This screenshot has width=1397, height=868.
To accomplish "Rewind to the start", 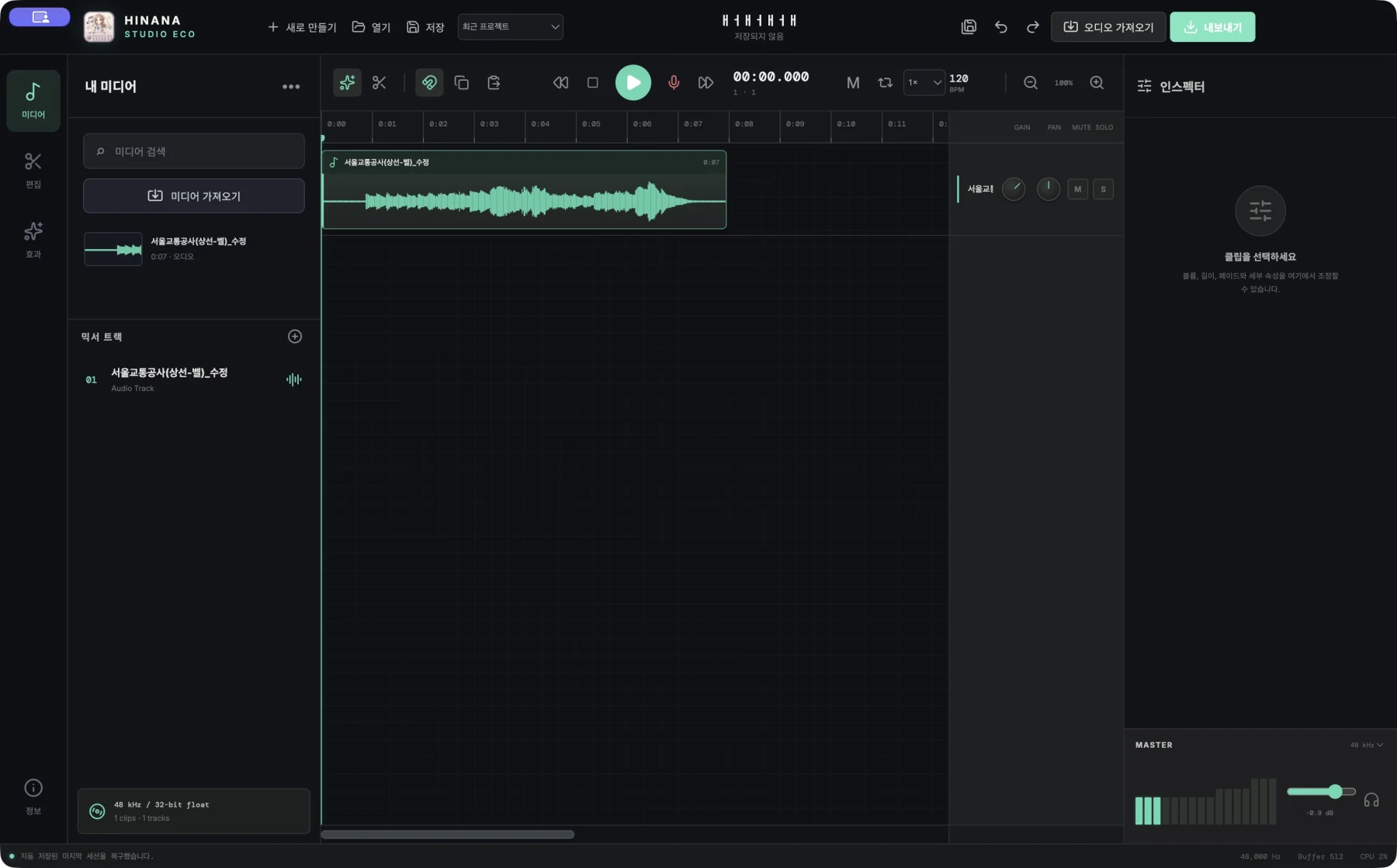I will [x=560, y=82].
